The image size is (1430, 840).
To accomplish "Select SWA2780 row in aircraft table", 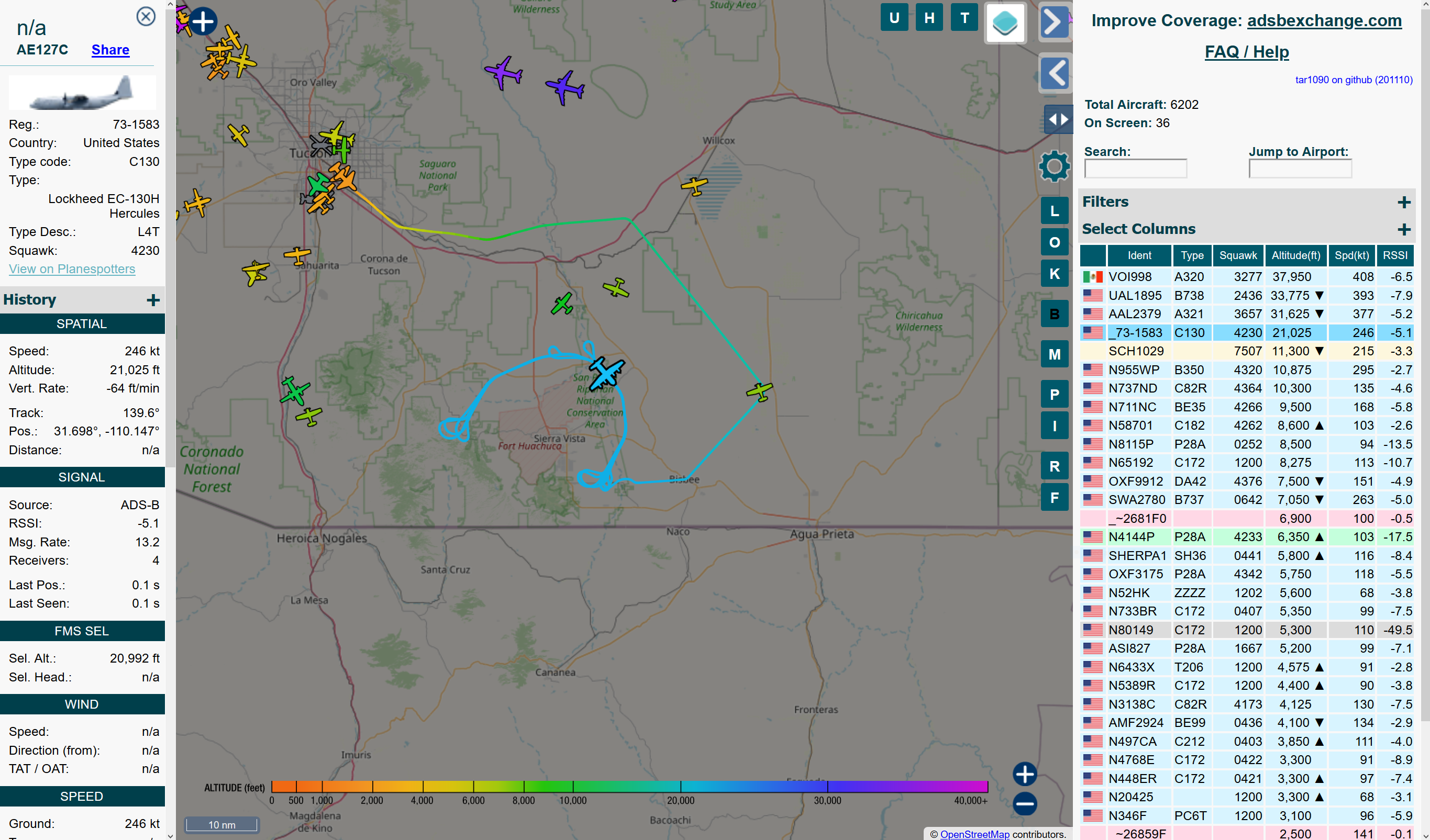I will [x=1247, y=500].
